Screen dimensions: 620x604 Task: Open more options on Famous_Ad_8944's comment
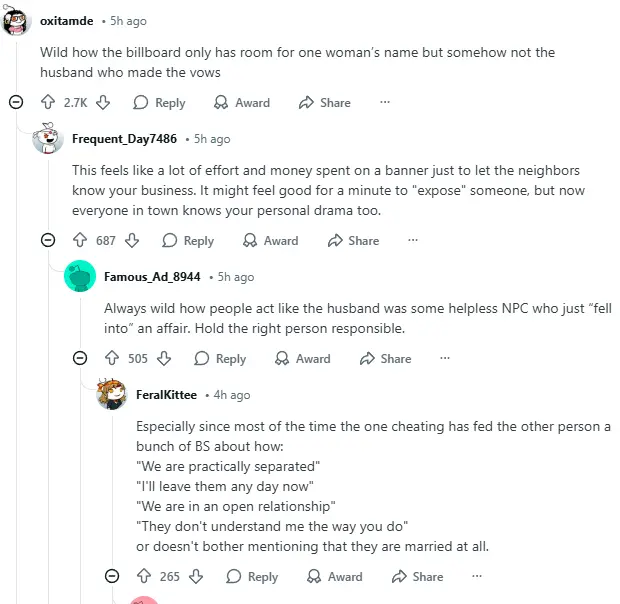(445, 358)
